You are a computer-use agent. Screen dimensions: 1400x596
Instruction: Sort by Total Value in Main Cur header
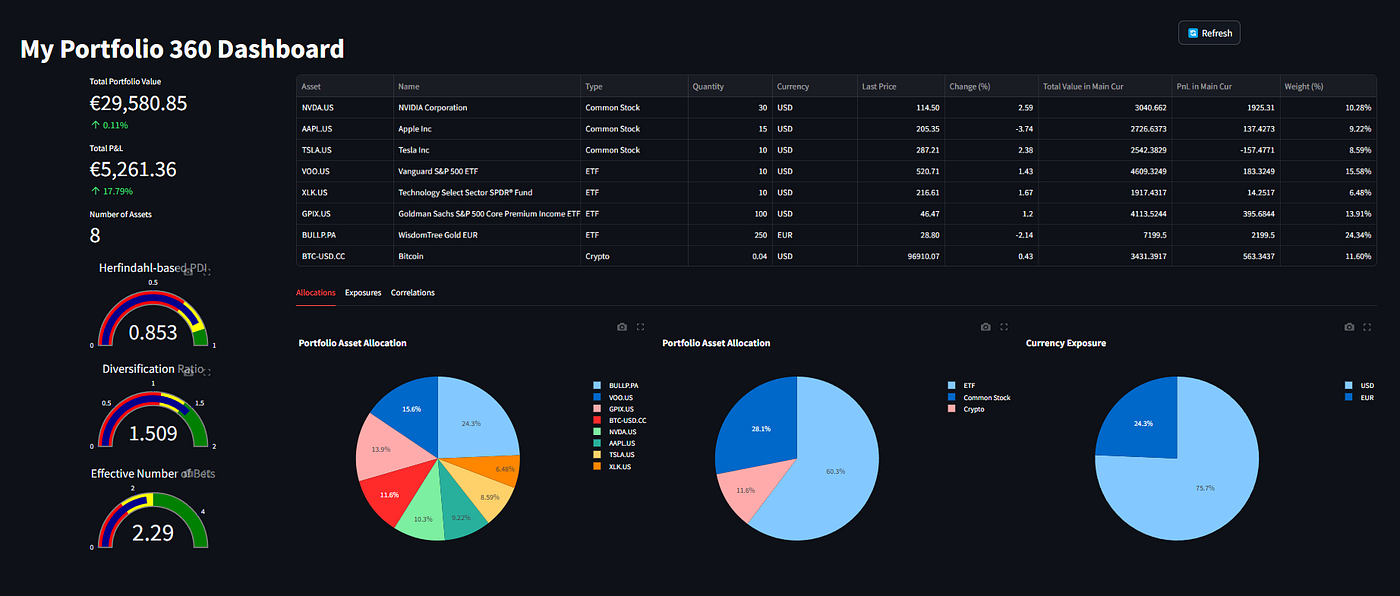1105,86
